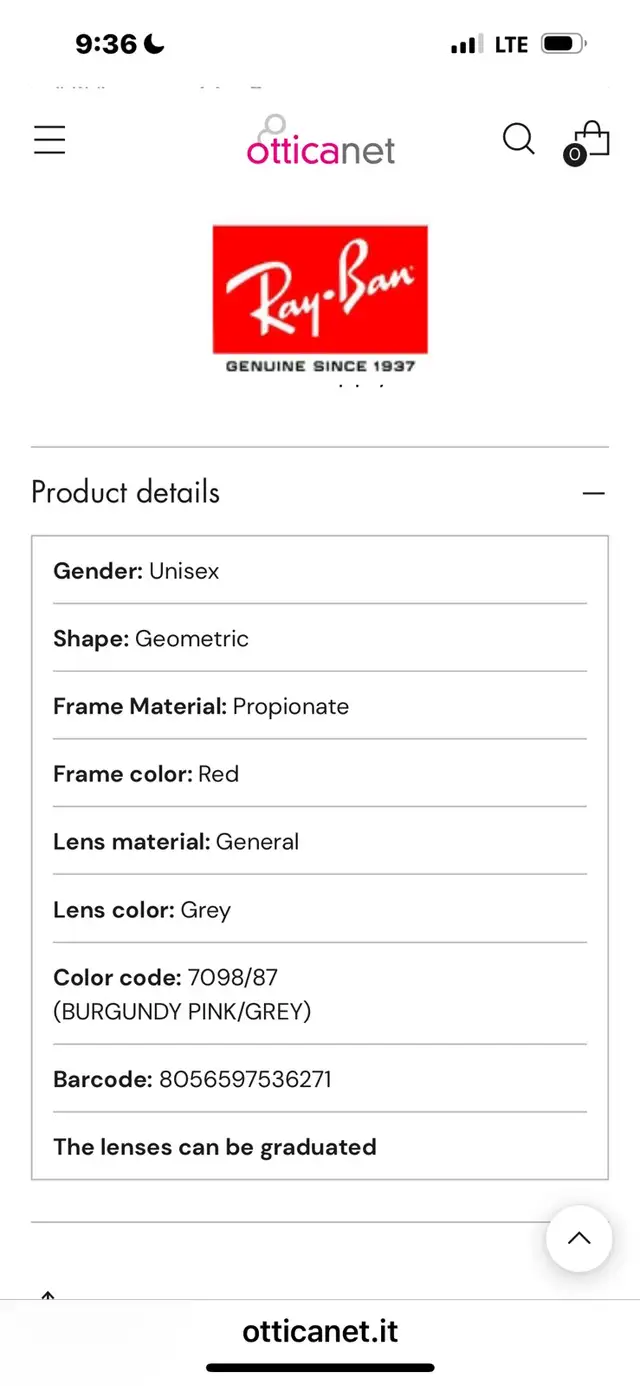Select the Barcode 8056597536271 row

[320, 1079]
